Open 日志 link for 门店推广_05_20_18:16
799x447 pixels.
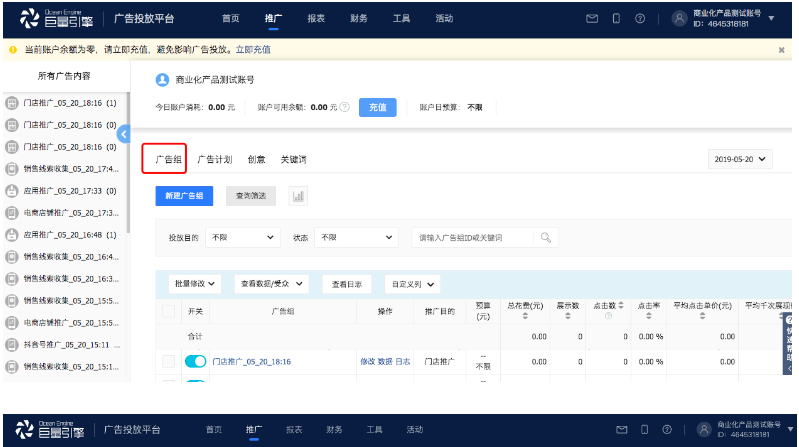[x=403, y=361]
